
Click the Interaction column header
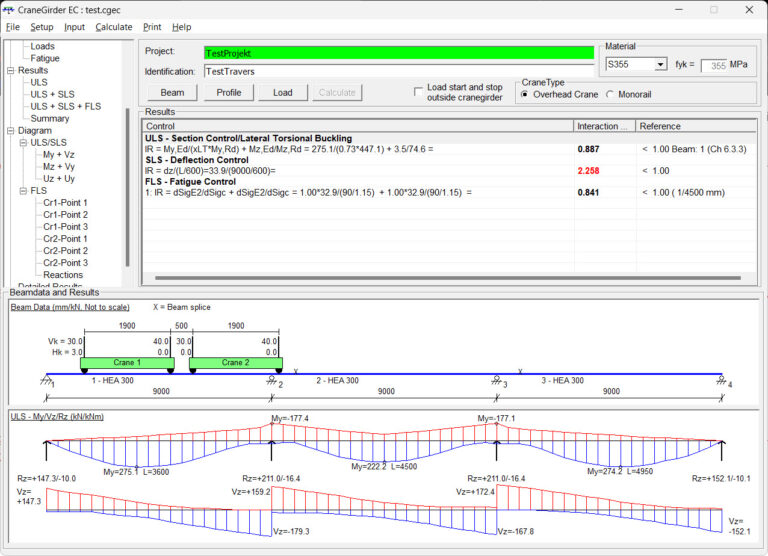pos(604,126)
